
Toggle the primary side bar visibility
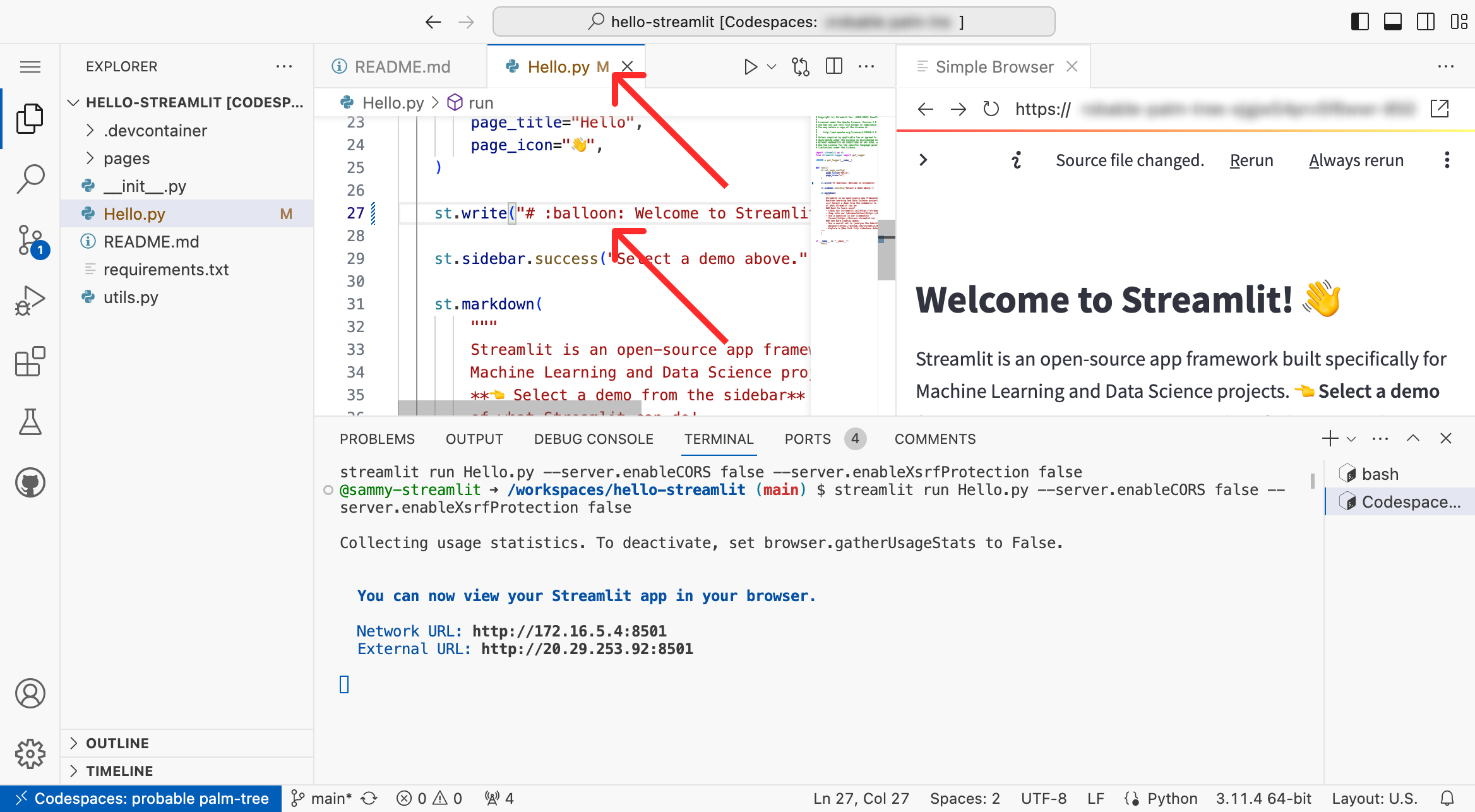(1359, 22)
